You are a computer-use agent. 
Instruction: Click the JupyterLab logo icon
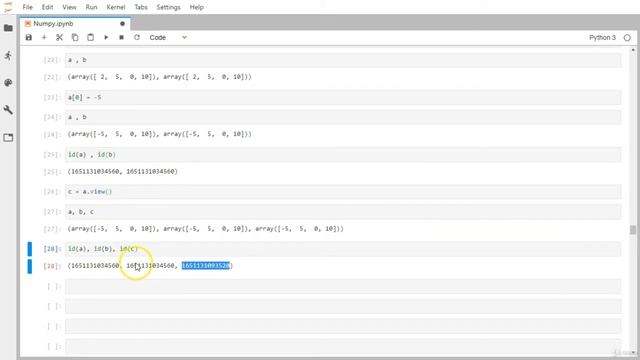8,7
